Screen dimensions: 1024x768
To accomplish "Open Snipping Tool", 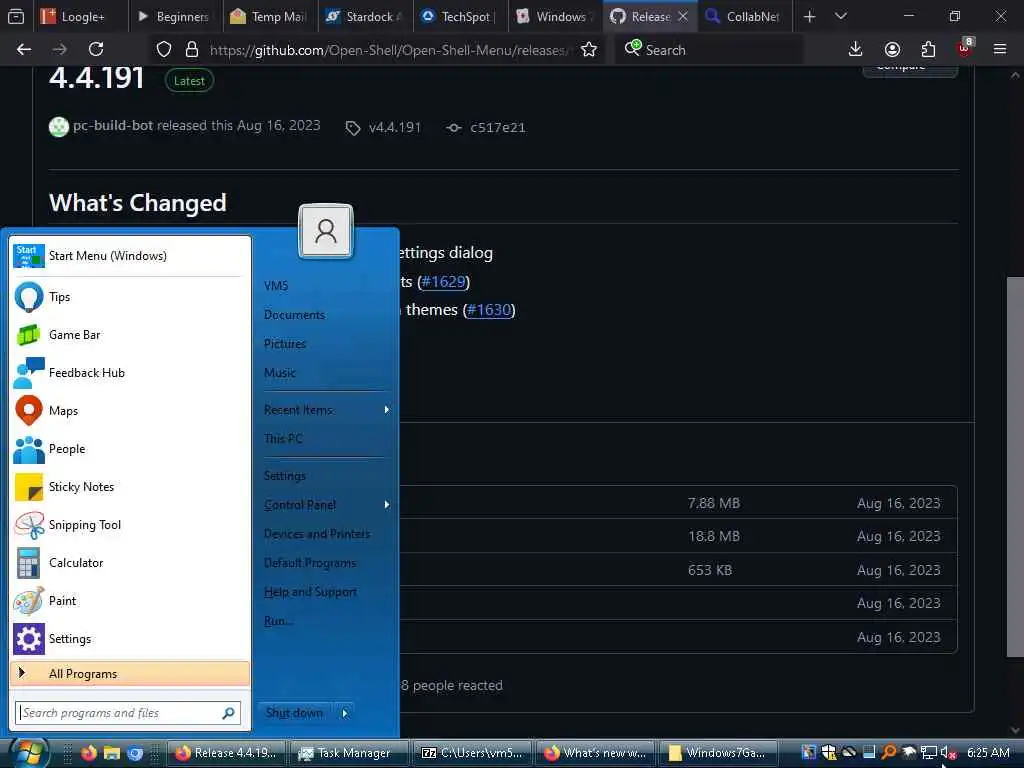I will click(130, 525).
